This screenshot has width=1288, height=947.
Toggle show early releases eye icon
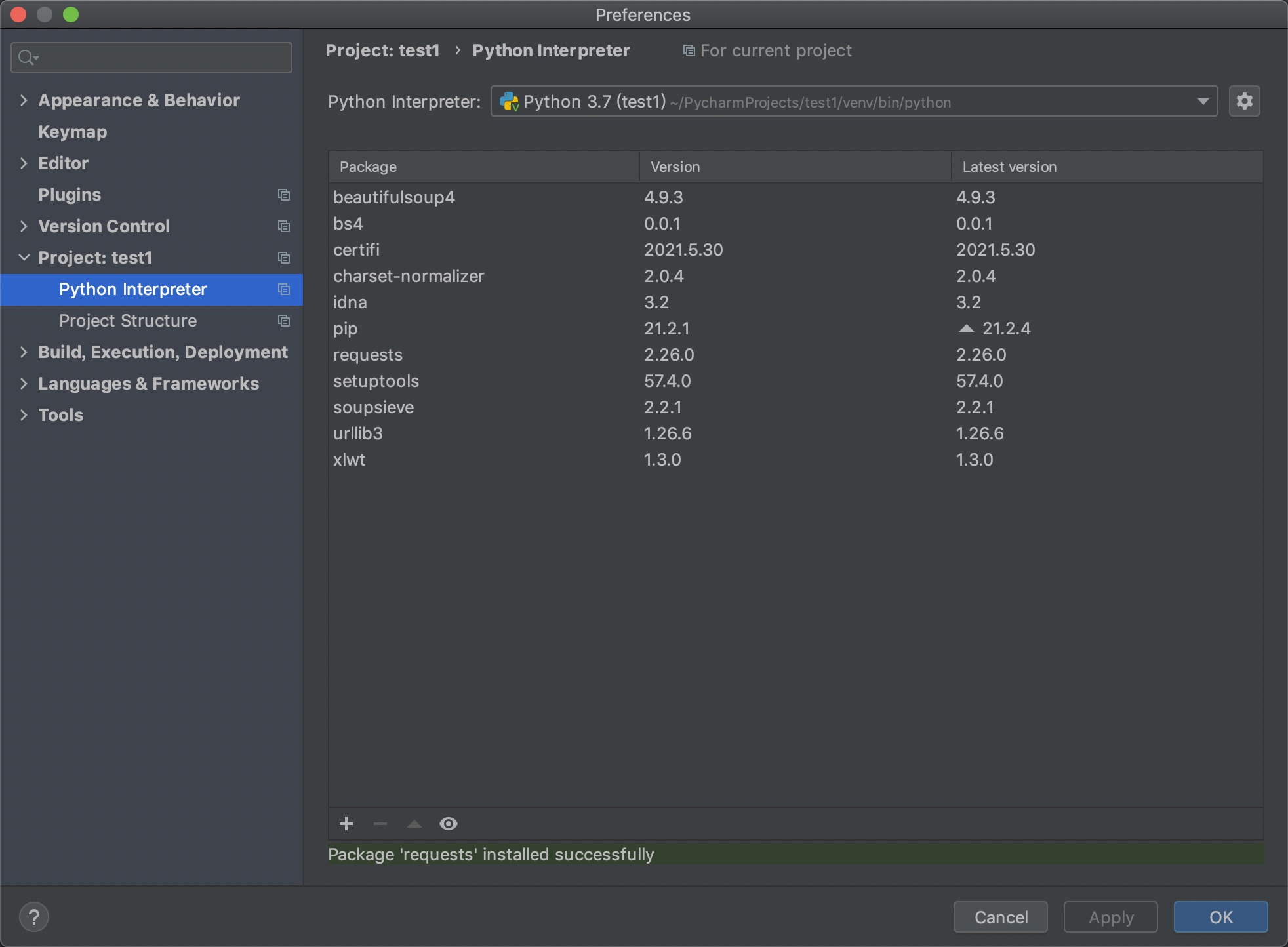(x=449, y=824)
